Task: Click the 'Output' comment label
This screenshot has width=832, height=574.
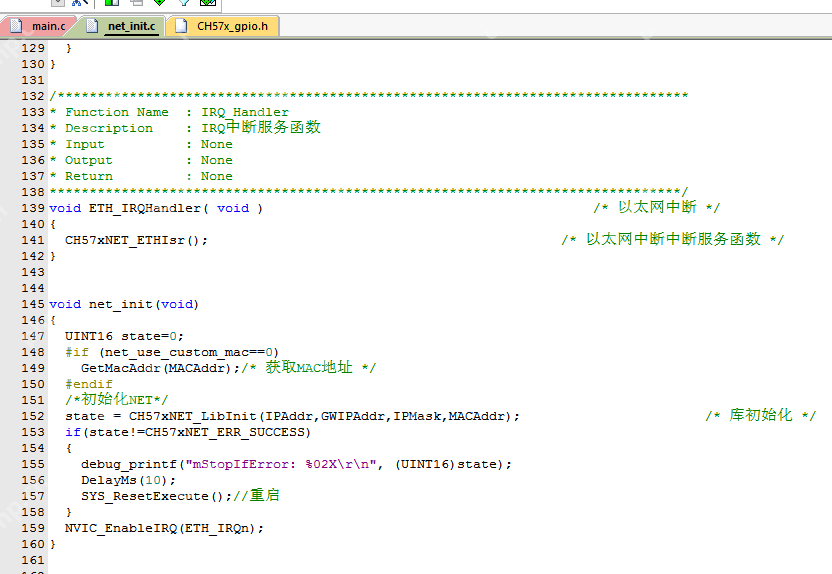Action: click(89, 160)
